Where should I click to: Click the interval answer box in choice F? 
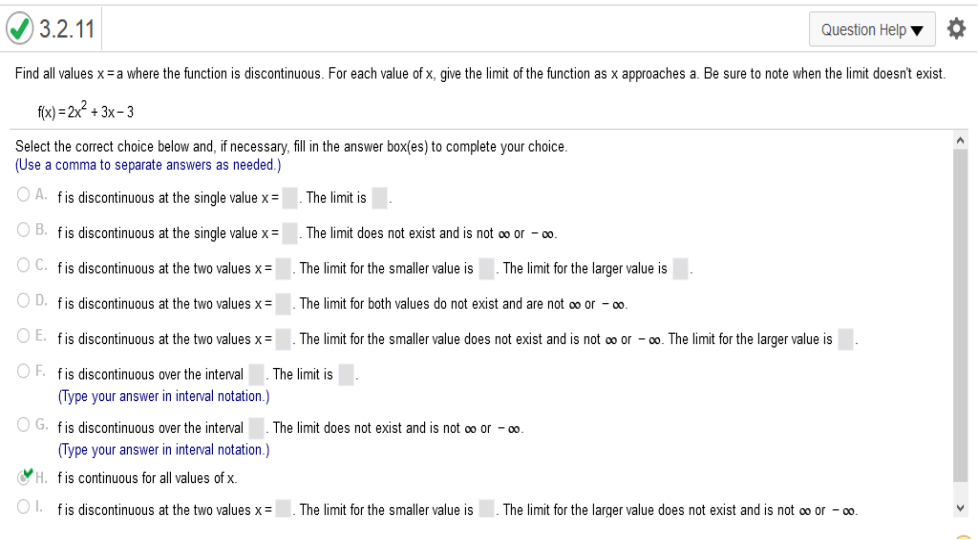[x=256, y=375]
